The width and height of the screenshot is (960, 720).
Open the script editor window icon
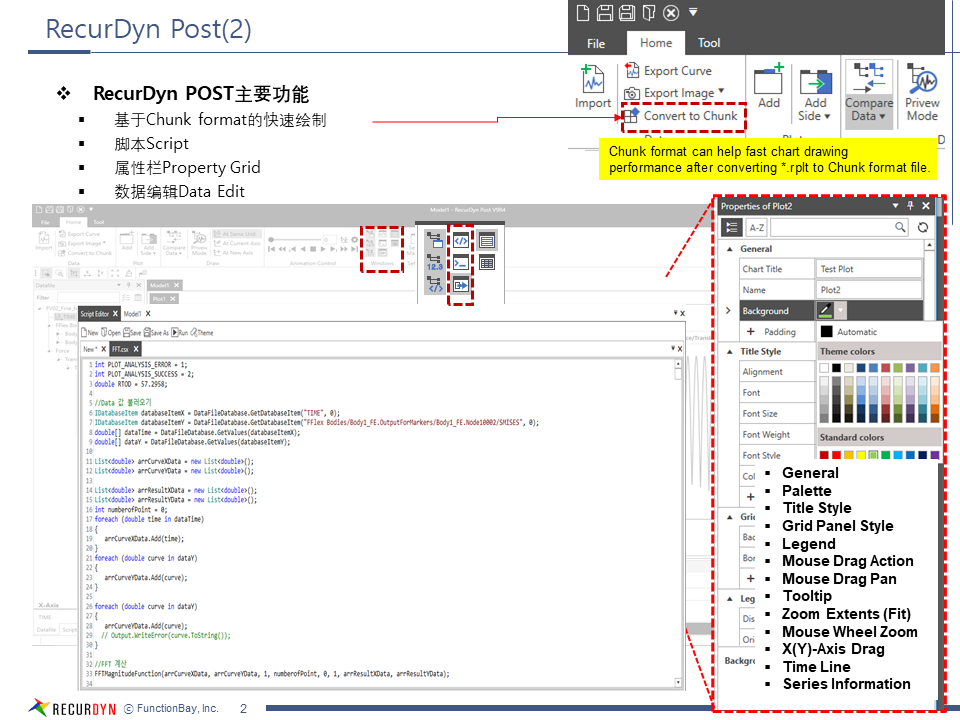click(x=461, y=240)
